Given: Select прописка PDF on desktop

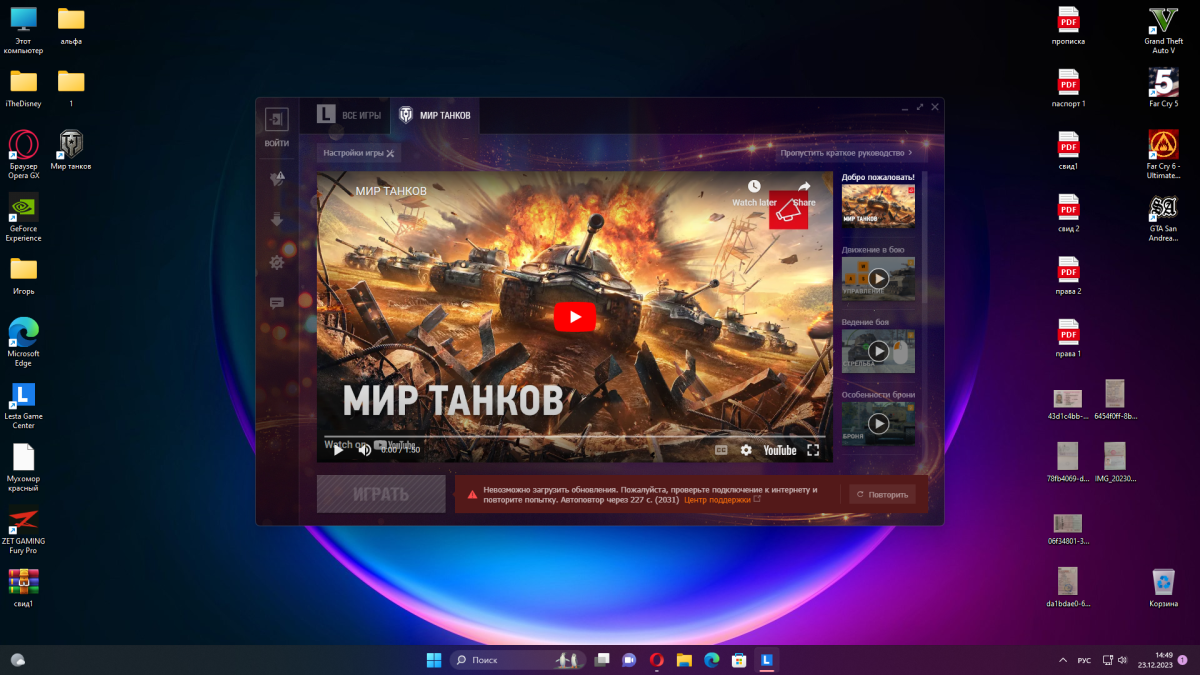Looking at the screenshot, I should click(1068, 26).
